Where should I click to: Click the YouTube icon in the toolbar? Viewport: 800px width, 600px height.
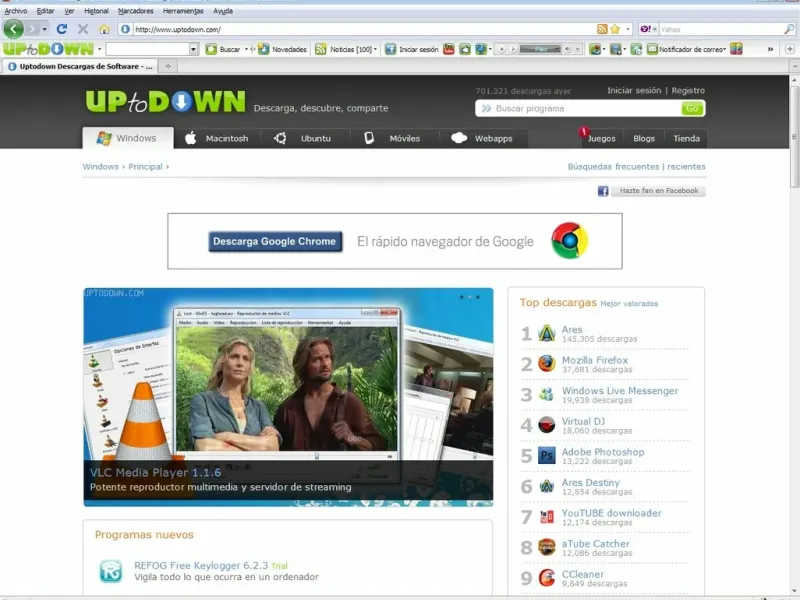pyautogui.click(x=448, y=49)
